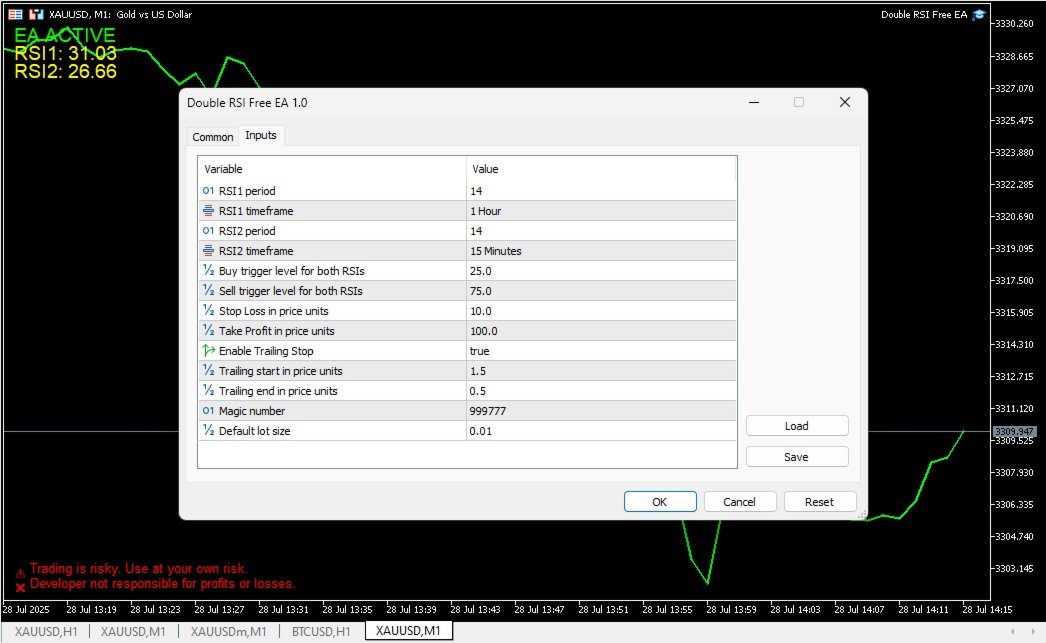Click the Expert Advisor hat icon top right

coord(979,15)
